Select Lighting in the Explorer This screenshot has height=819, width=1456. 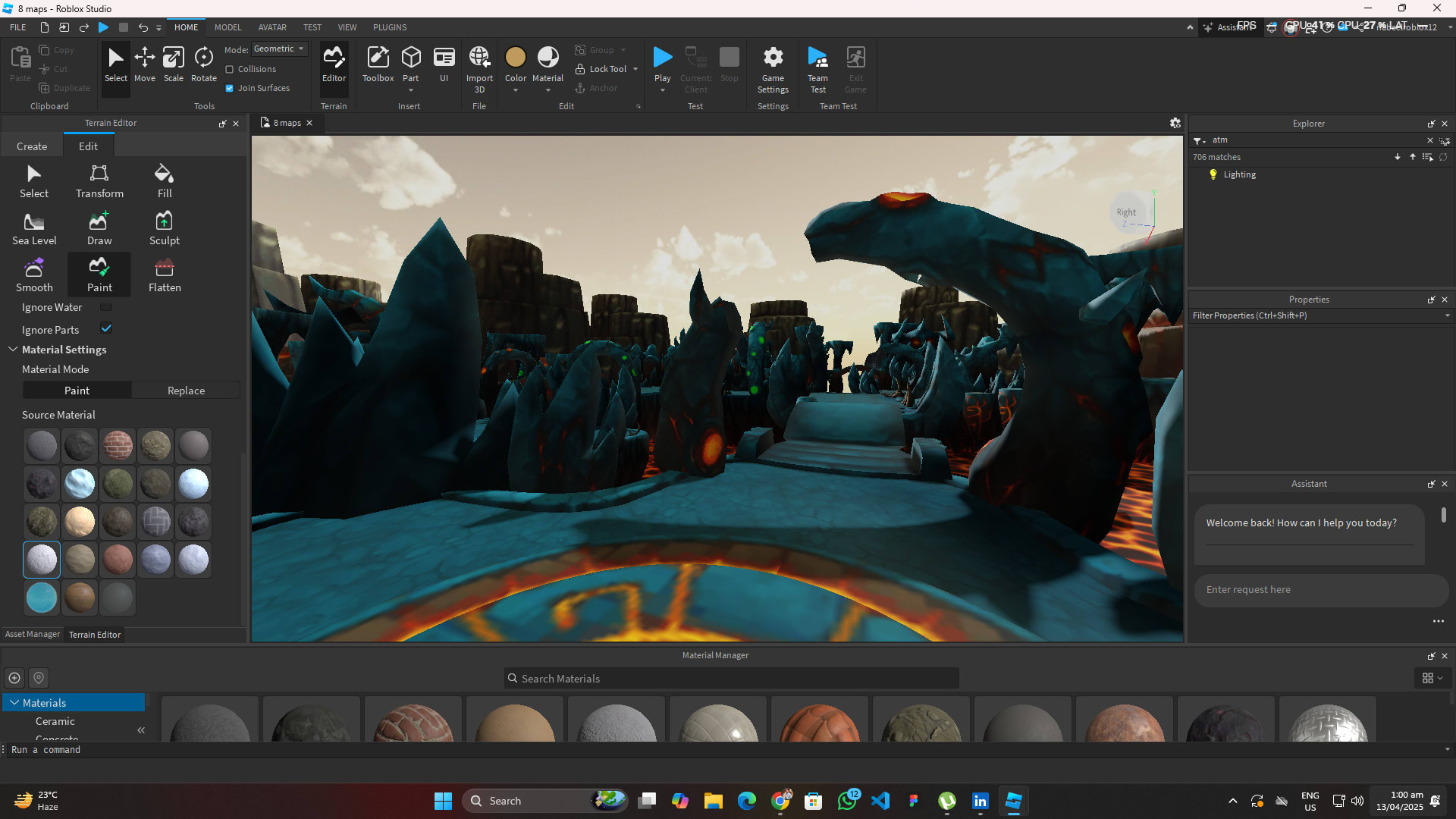(x=1239, y=174)
